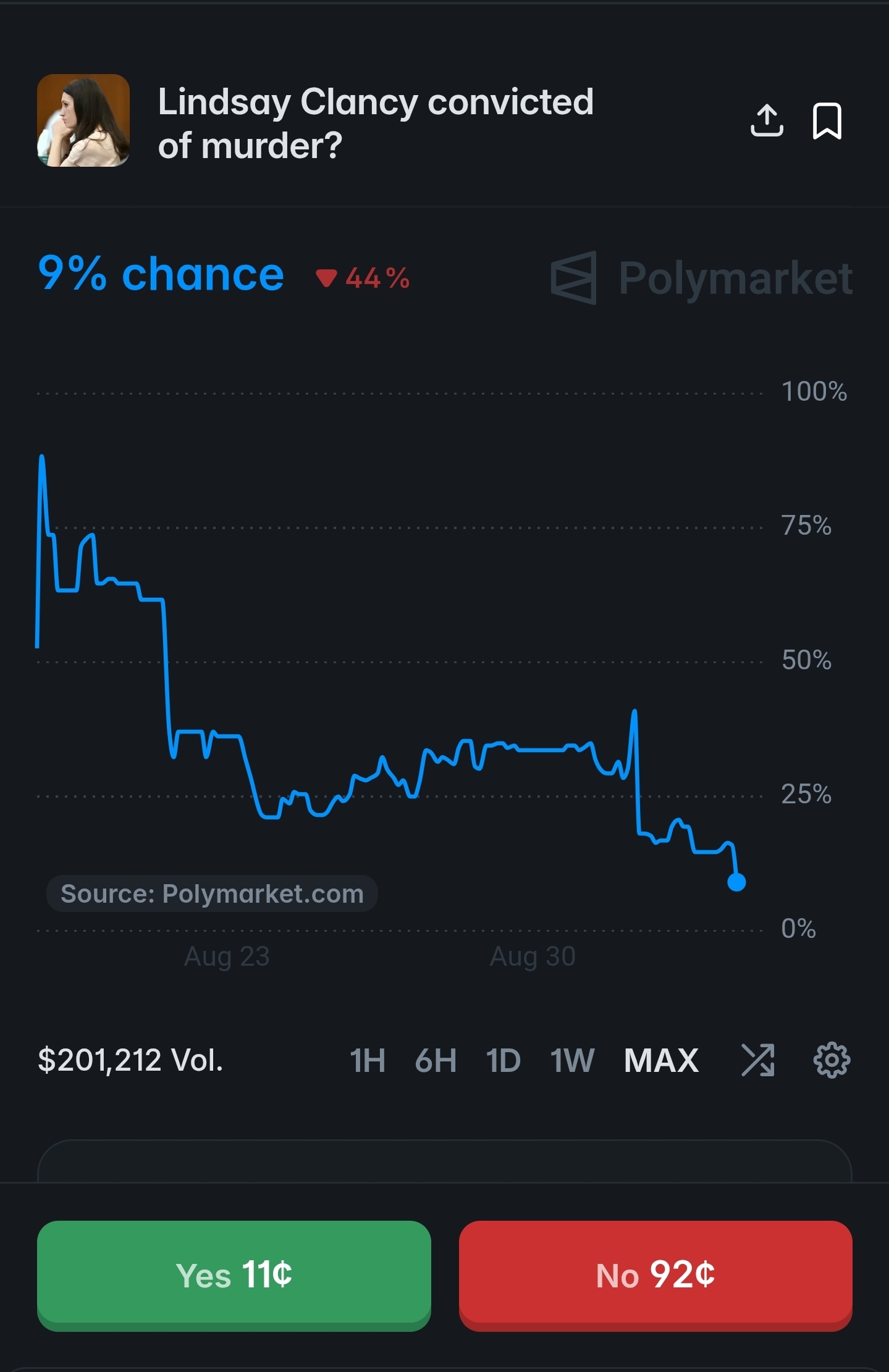
Task: Select the 6H time range
Action: (436, 1060)
